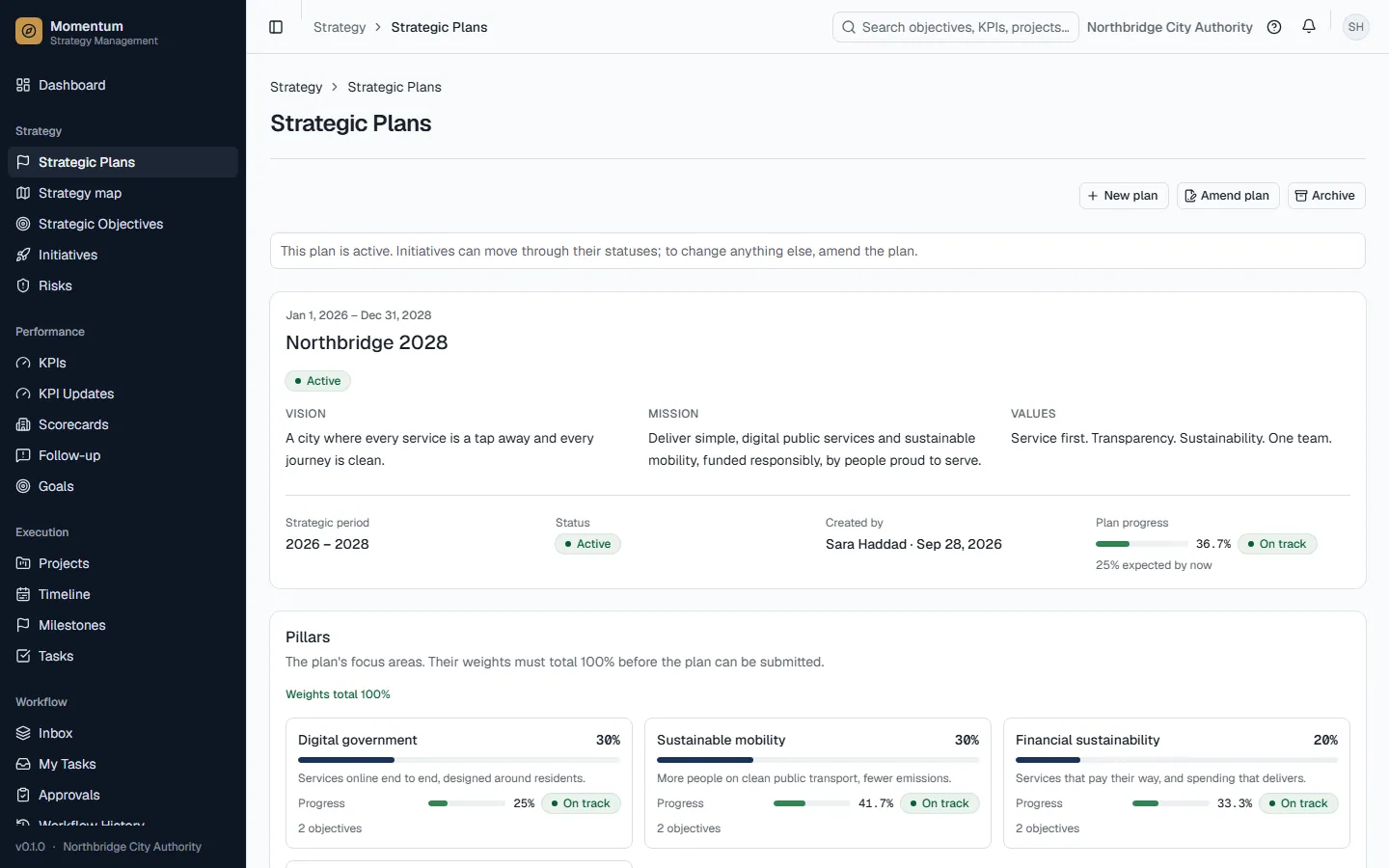Click the Northbridge 2028 plan title
The height and width of the screenshot is (868, 1389).
(367, 342)
